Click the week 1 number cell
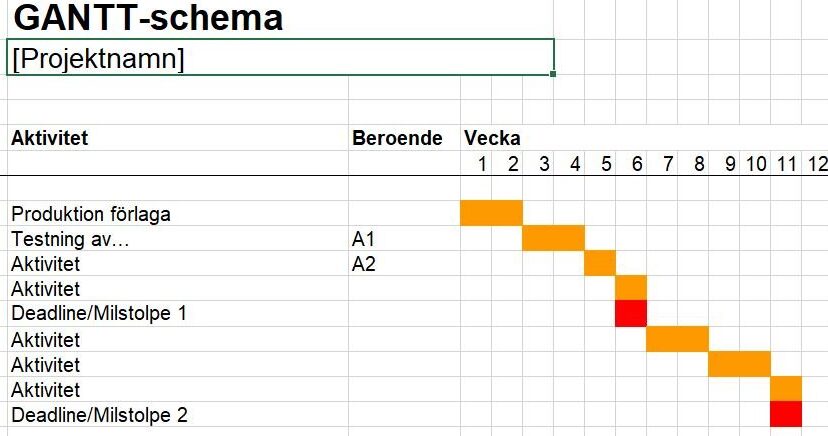Screen dimensions: 828x436 [x=476, y=164]
